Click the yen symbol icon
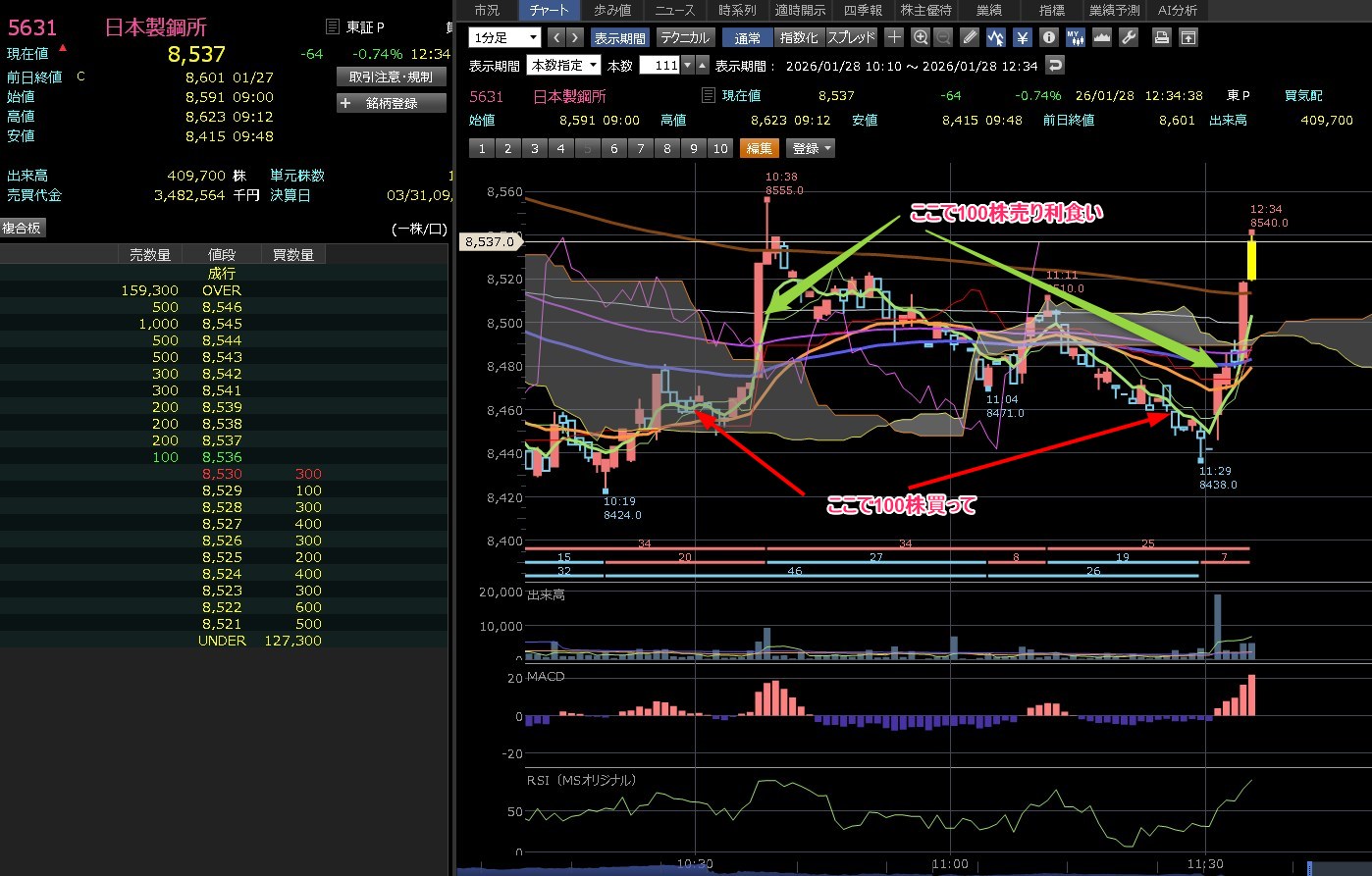Viewport: 1372px width, 876px height. click(1022, 38)
